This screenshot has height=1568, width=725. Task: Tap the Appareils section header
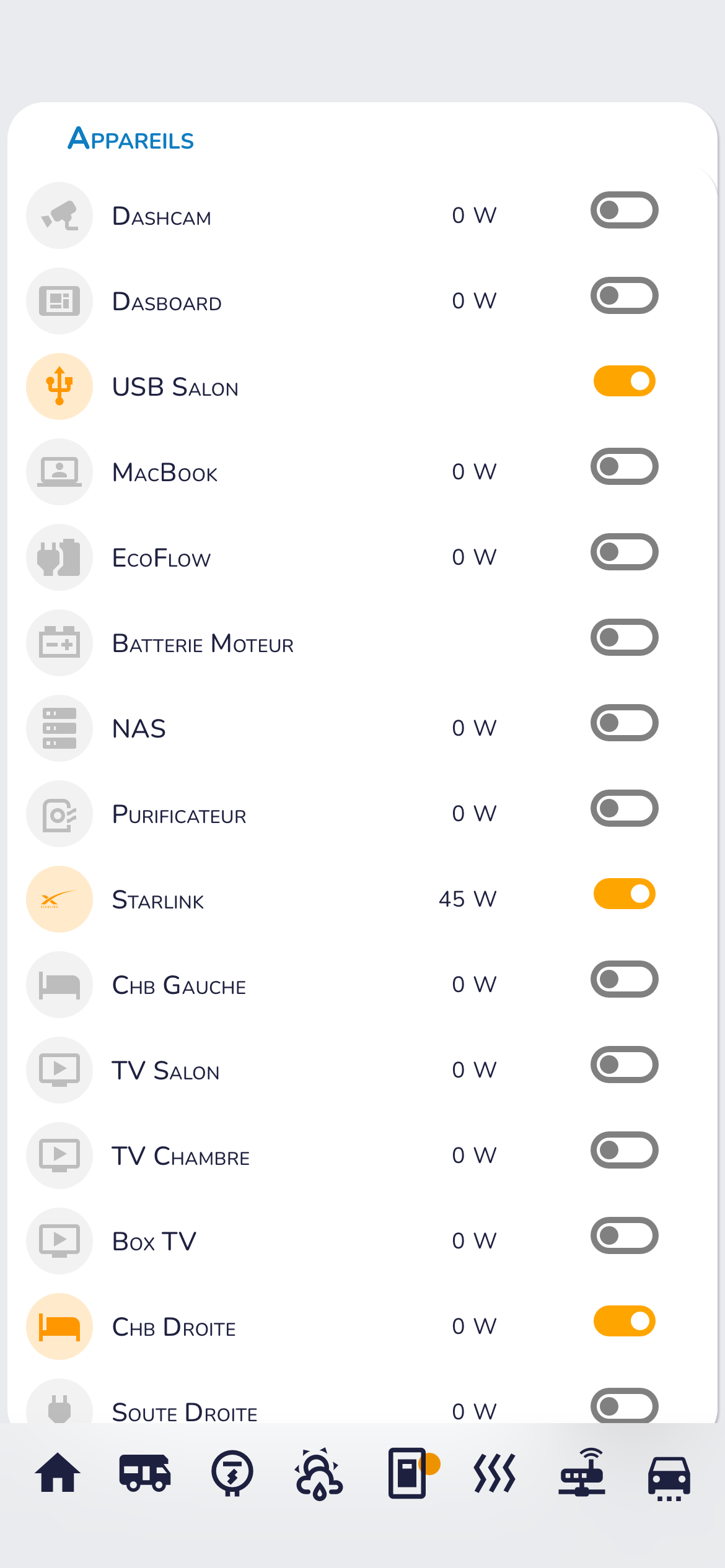131,139
